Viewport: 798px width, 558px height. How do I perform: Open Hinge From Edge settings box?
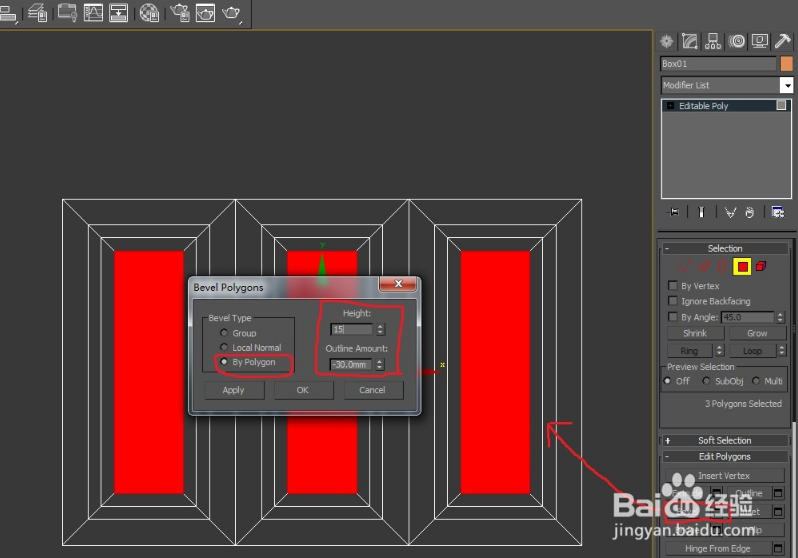pos(778,548)
